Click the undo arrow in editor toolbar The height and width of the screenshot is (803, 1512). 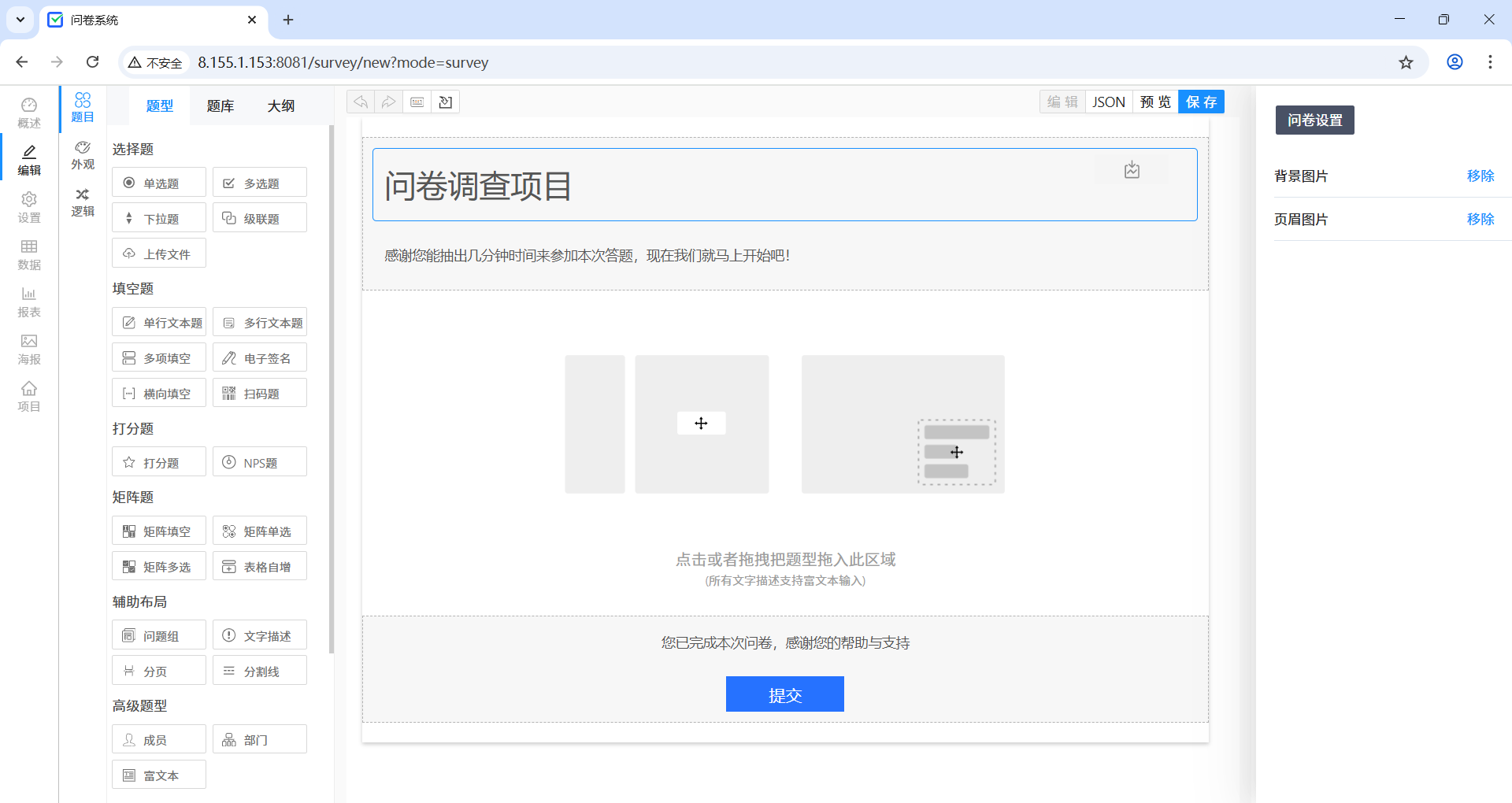(361, 102)
